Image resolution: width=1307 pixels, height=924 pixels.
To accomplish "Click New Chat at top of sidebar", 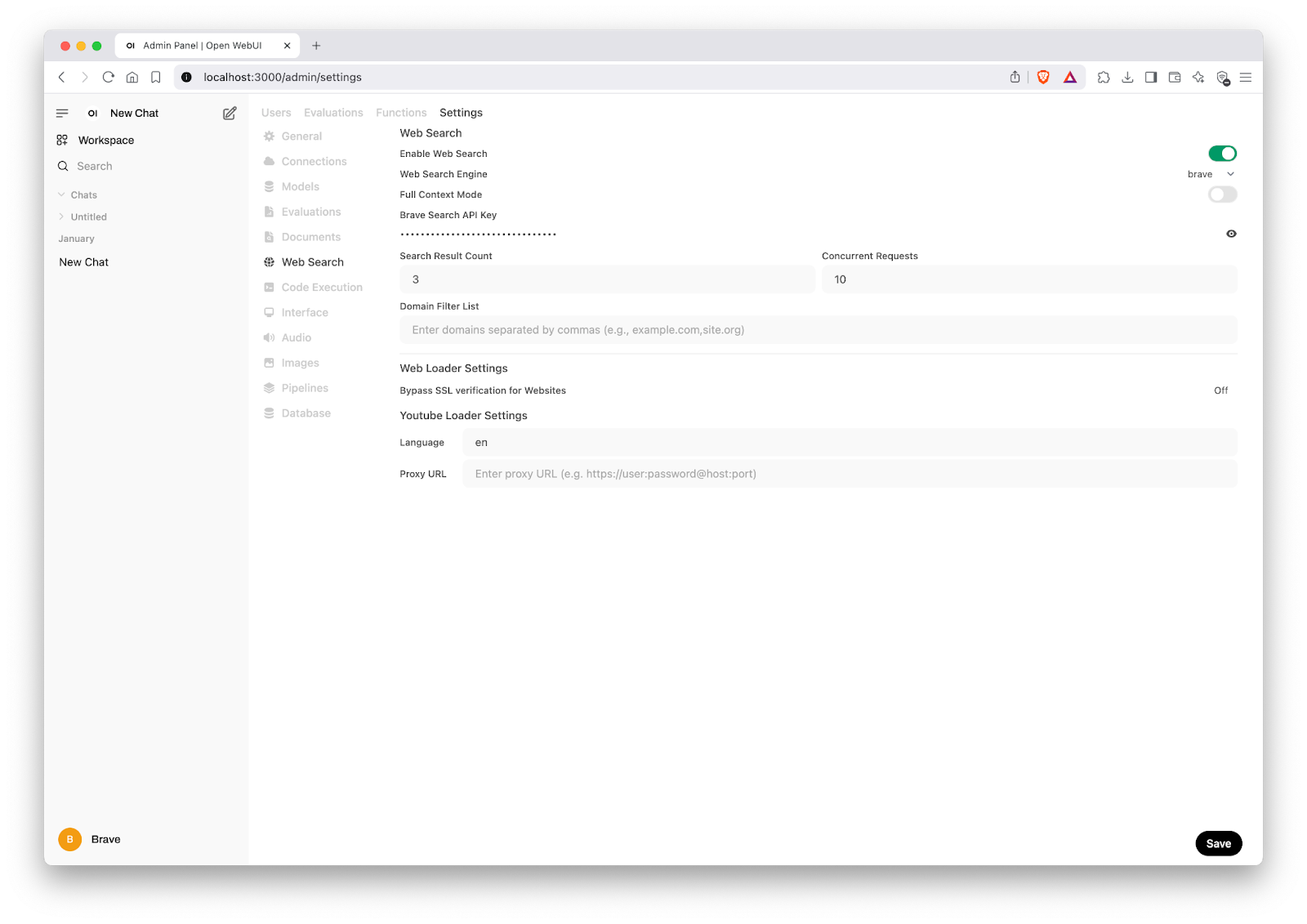I will pyautogui.click(x=134, y=114).
